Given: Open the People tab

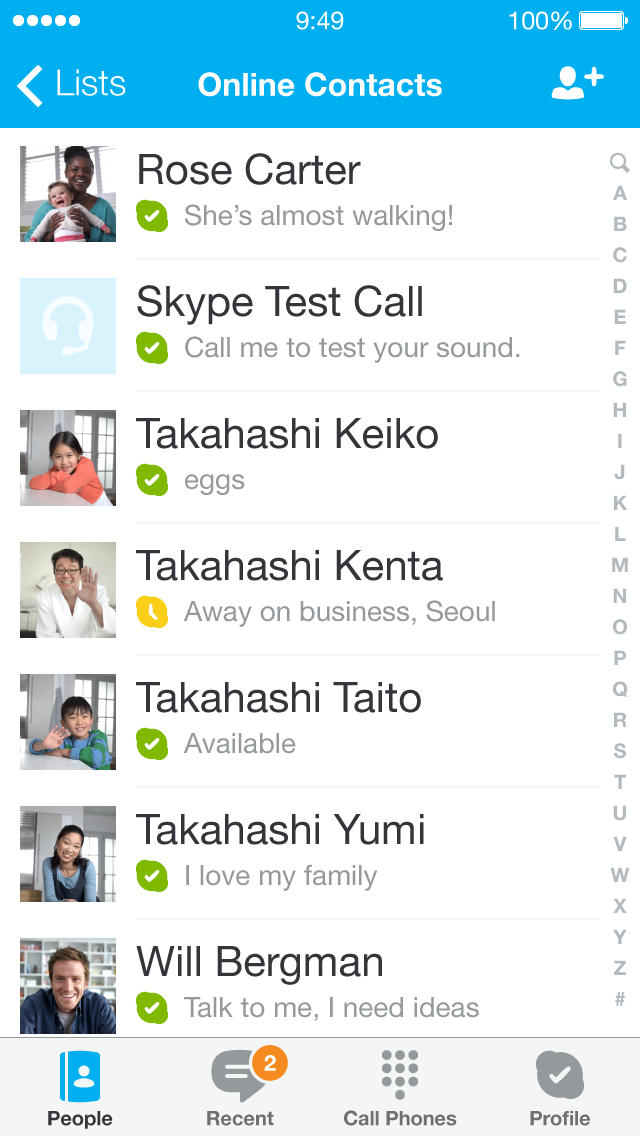Looking at the screenshot, I should coord(80,1088).
